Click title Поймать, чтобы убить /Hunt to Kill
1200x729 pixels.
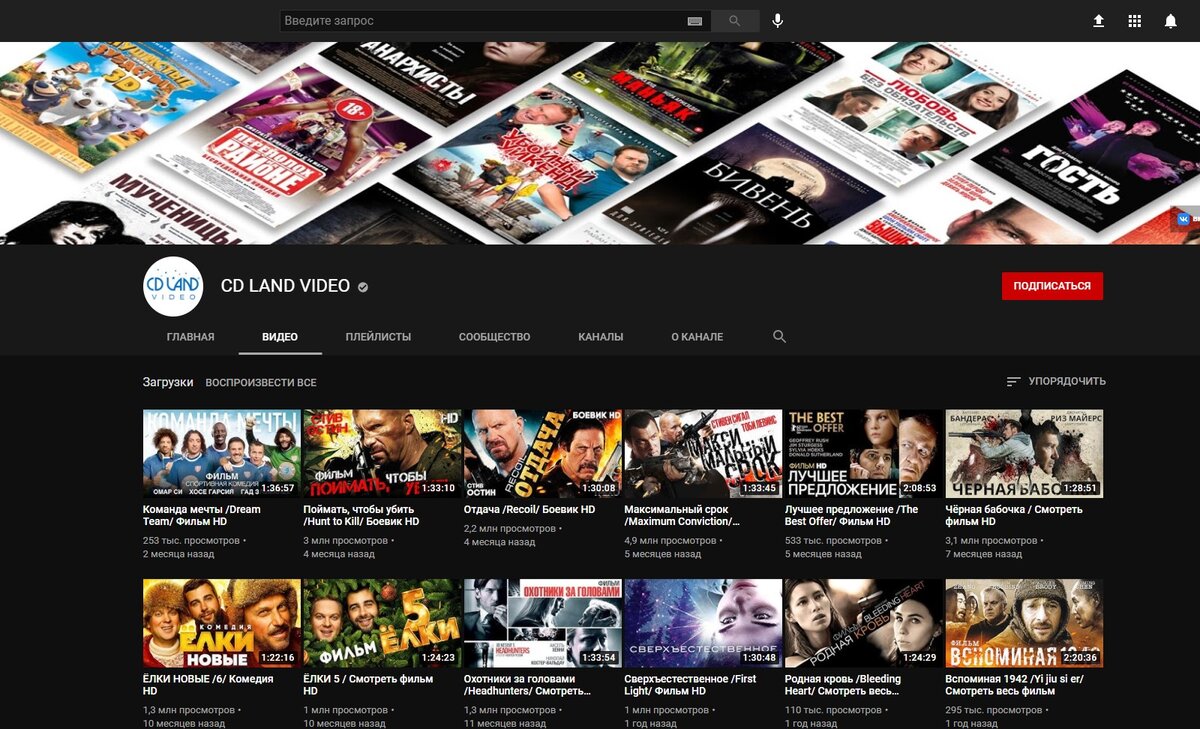tap(361, 515)
